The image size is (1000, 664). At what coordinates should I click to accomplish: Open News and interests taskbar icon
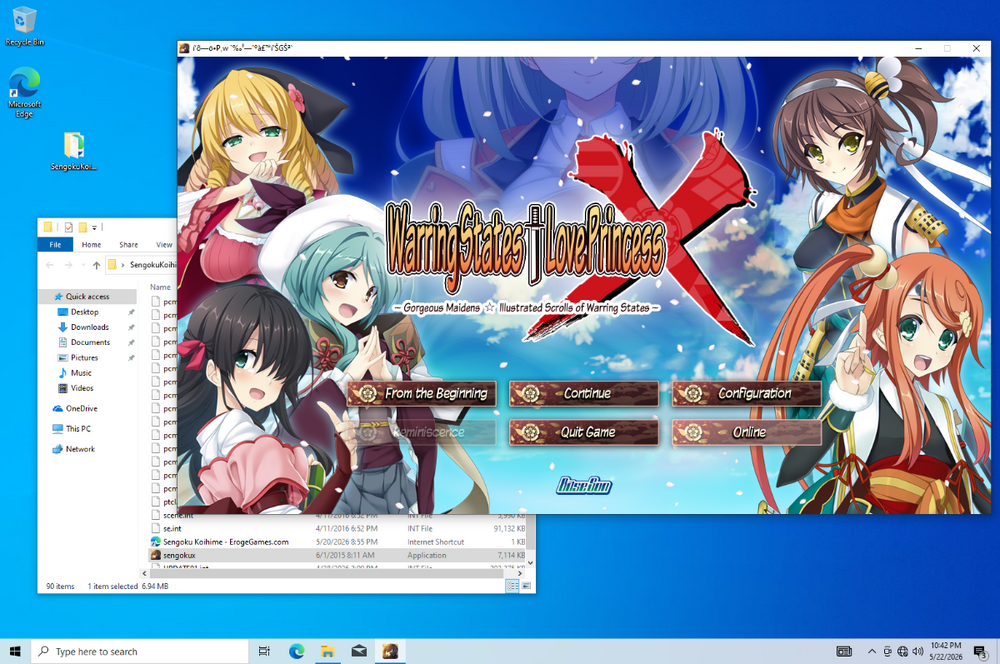pos(844,651)
